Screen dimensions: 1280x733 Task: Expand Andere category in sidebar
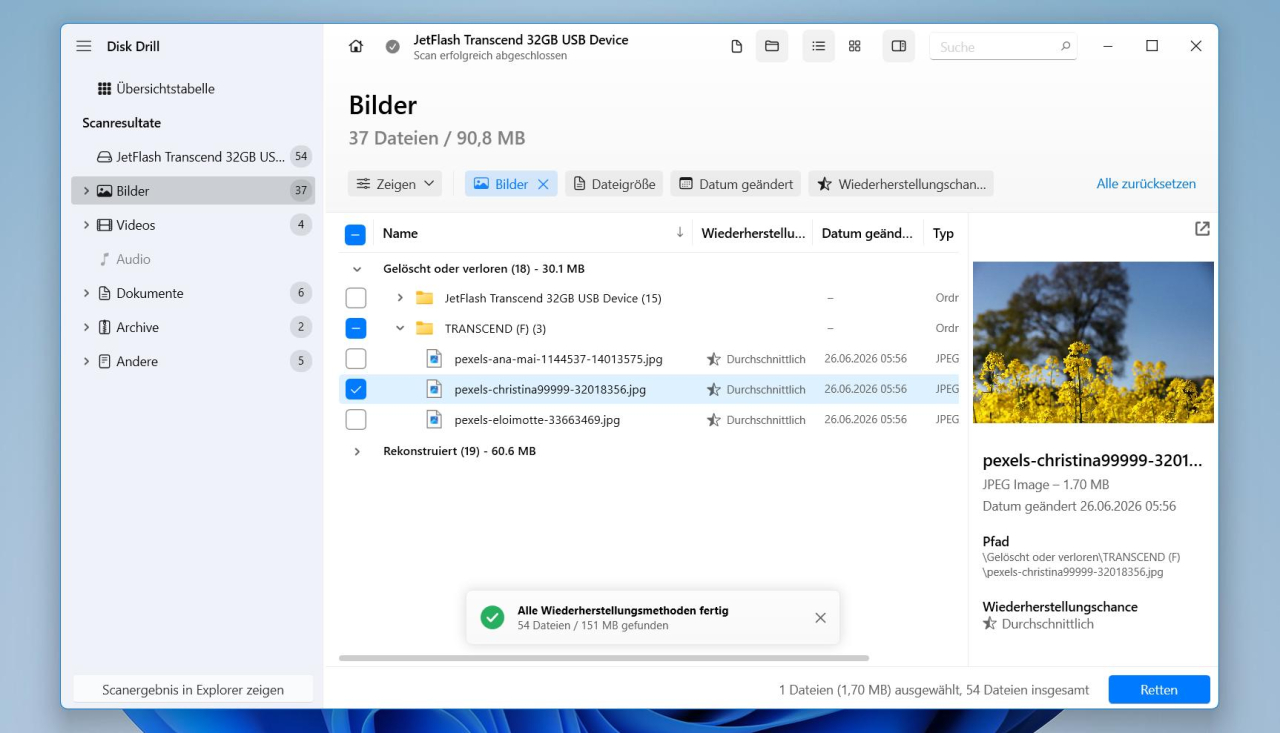(x=86, y=361)
